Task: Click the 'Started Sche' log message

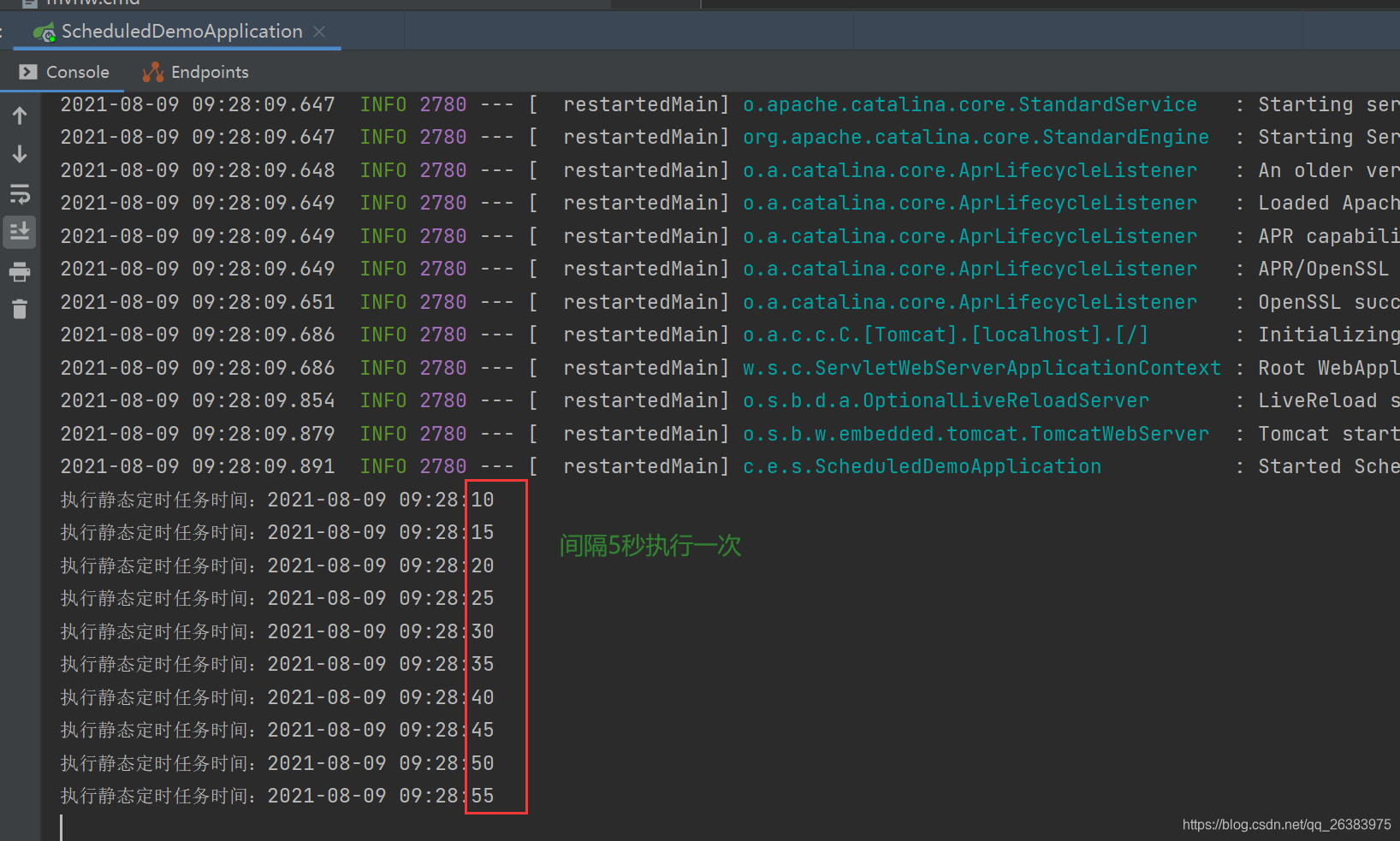Action: tap(1328, 466)
